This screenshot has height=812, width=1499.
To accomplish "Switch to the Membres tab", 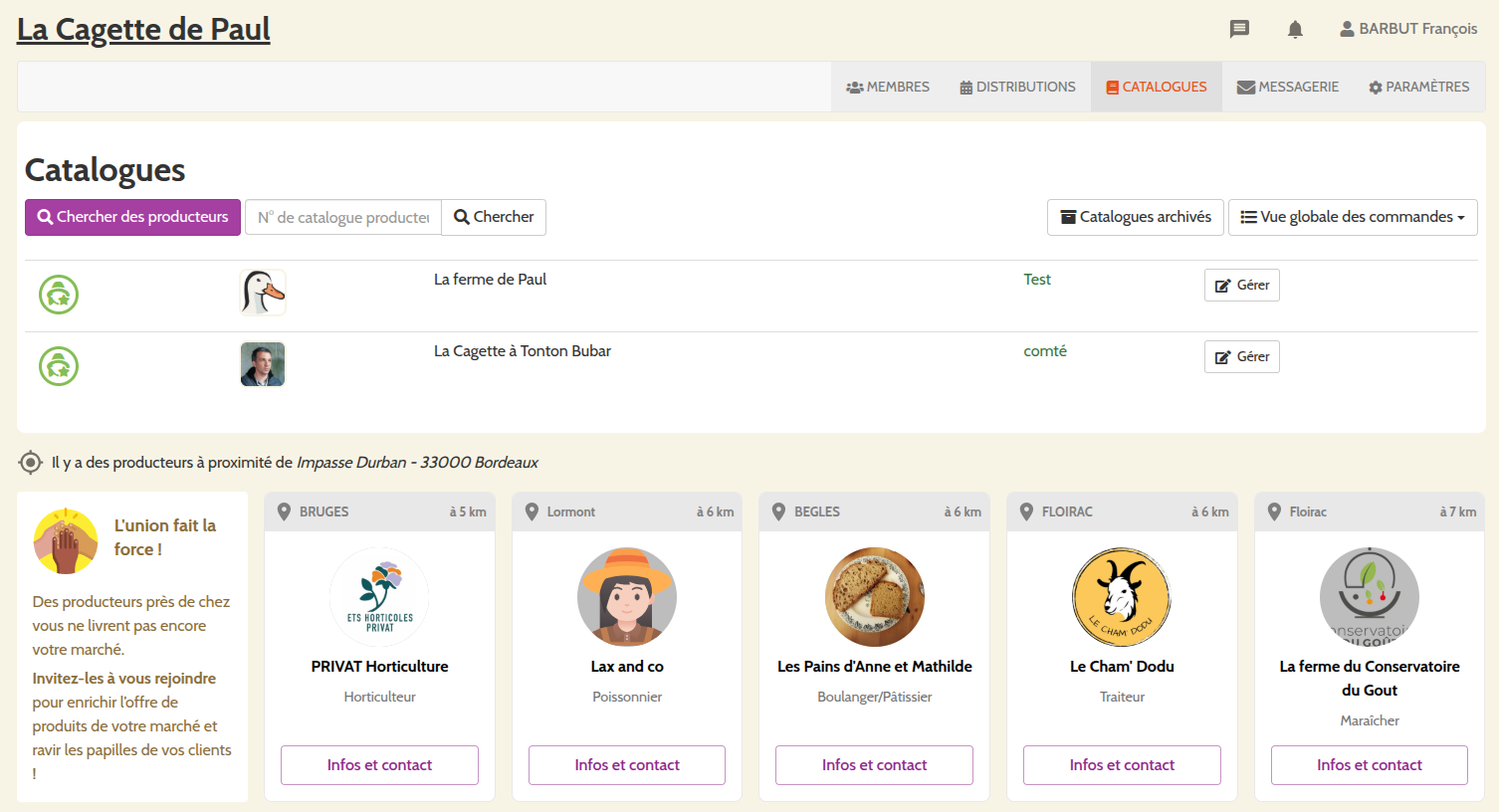I will coord(888,87).
